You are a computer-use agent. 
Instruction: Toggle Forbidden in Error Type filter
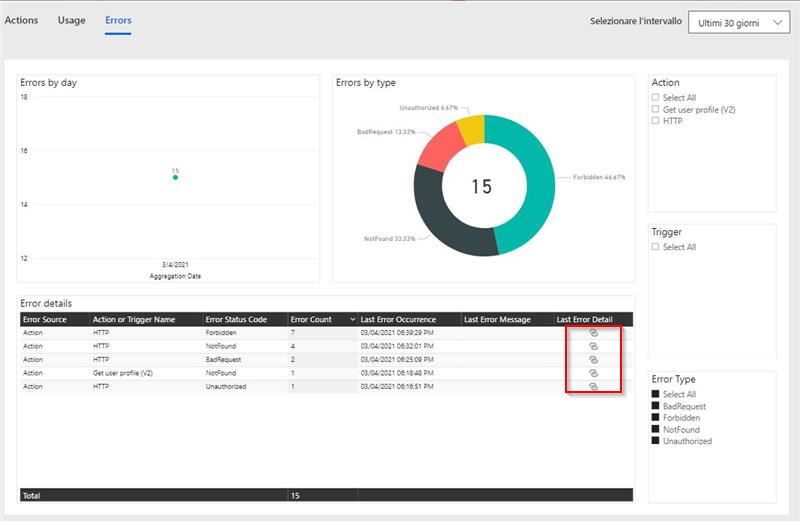coord(656,418)
